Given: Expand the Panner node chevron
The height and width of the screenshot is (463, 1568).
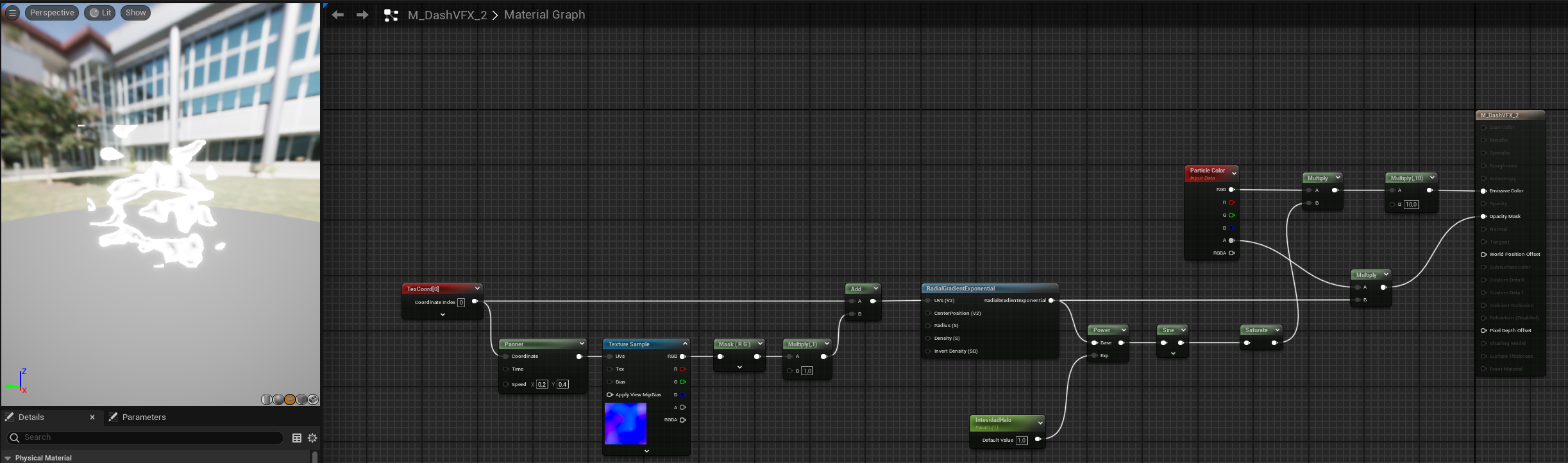Looking at the screenshot, I should tap(582, 344).
